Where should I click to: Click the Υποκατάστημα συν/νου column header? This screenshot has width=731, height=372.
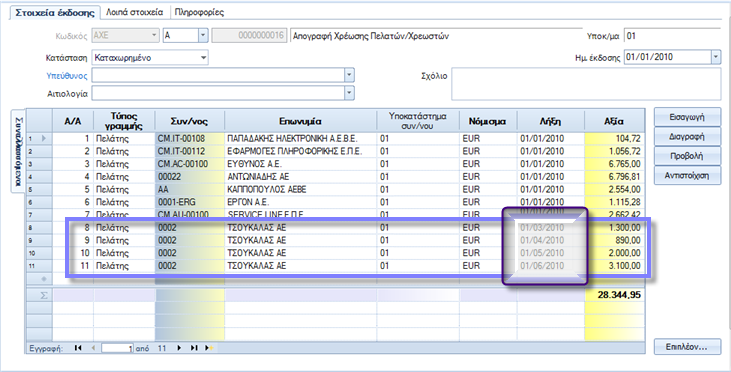(418, 121)
